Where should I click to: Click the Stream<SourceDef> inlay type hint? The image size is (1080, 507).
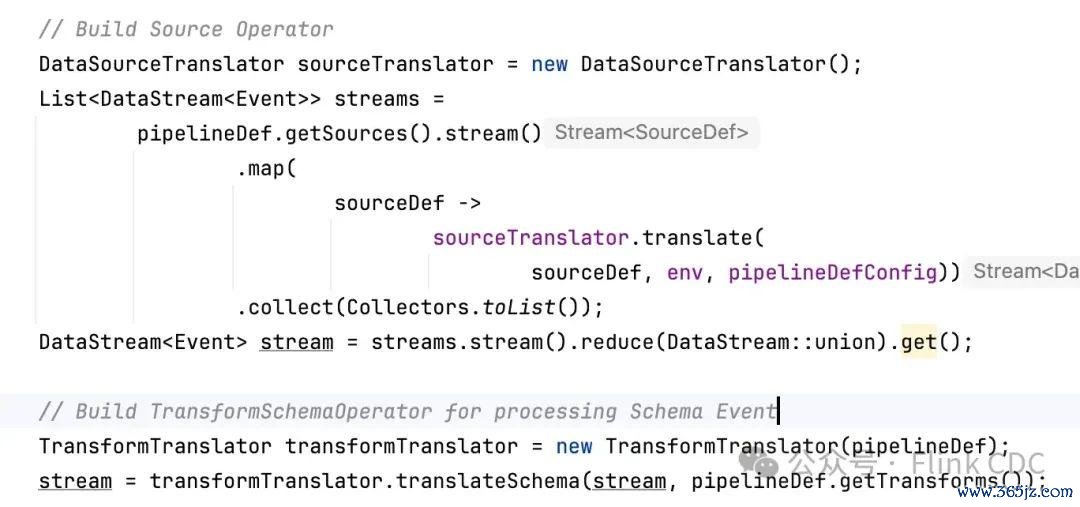(651, 133)
